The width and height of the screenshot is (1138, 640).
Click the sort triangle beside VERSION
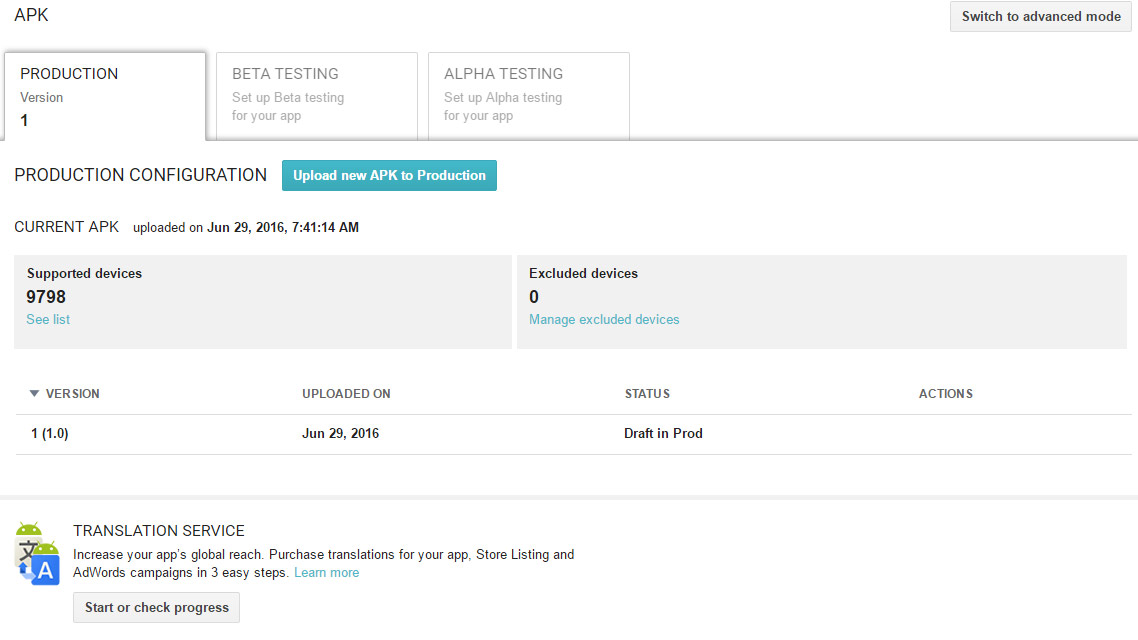click(x=34, y=394)
